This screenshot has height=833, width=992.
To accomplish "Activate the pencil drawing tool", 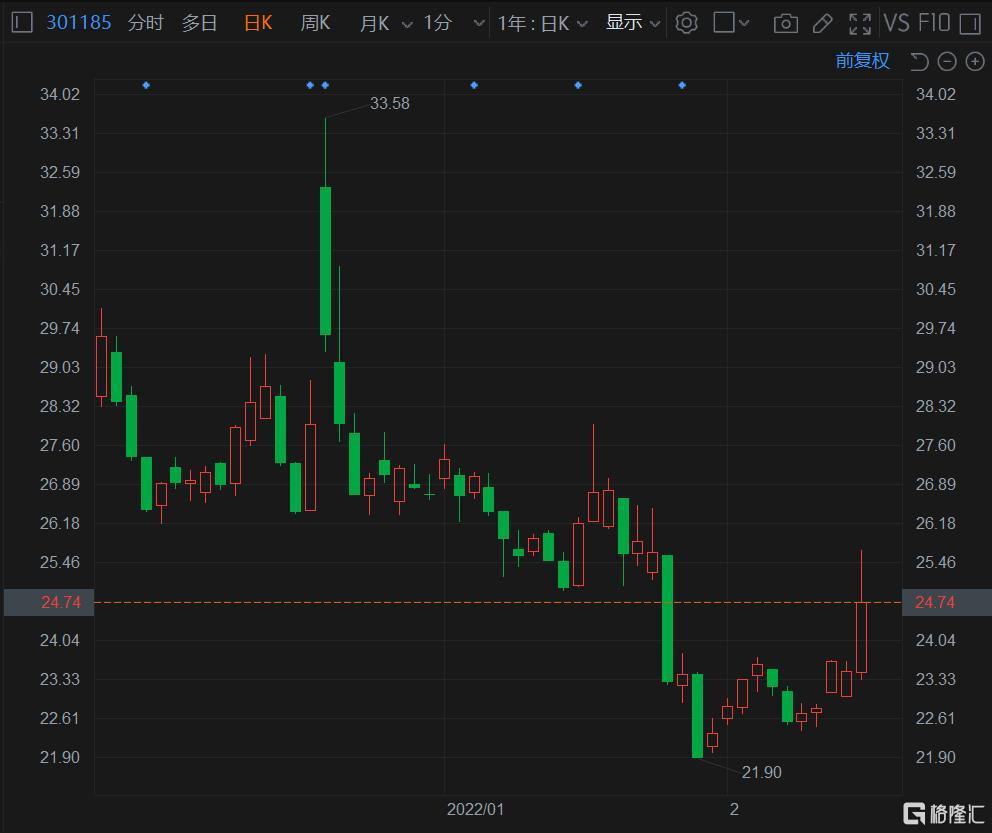I will coord(822,24).
